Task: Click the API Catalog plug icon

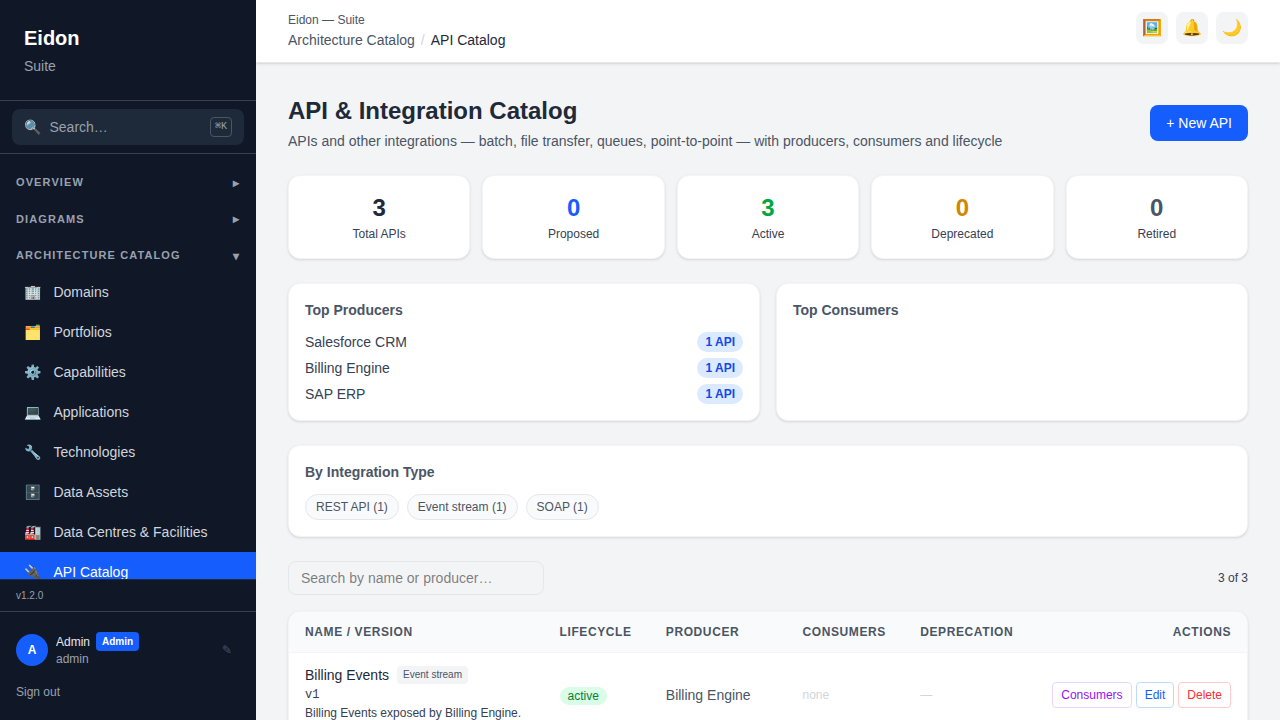Action: [x=33, y=572]
